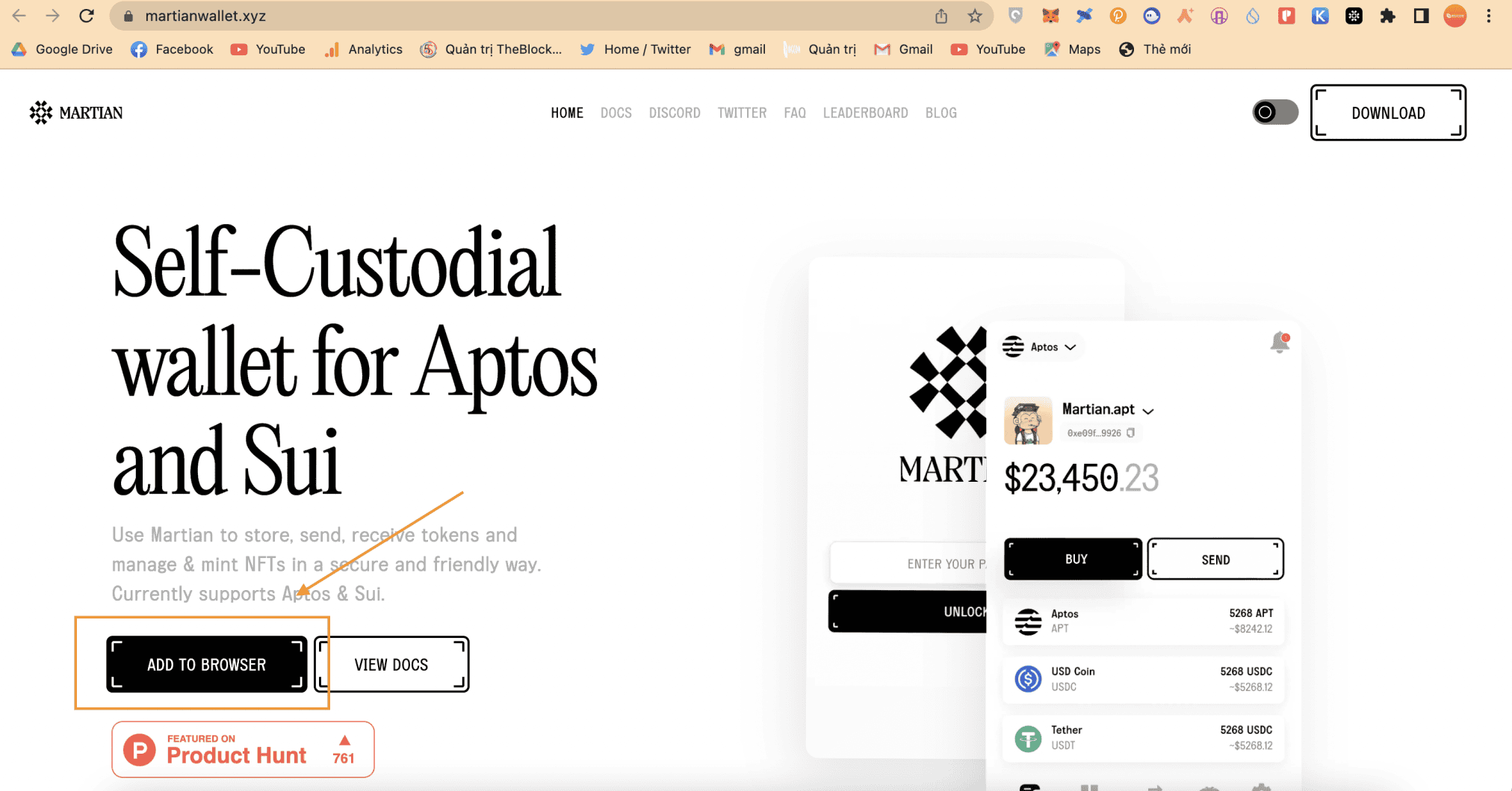1512x791 pixels.
Task: Click the Martian.apt avatar image
Action: pyautogui.click(x=1028, y=421)
